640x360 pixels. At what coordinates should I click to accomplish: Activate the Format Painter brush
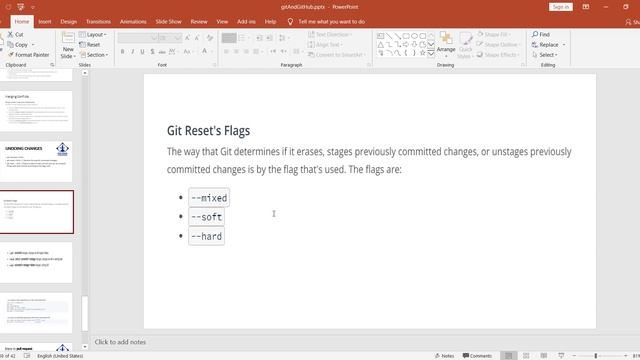[11, 55]
